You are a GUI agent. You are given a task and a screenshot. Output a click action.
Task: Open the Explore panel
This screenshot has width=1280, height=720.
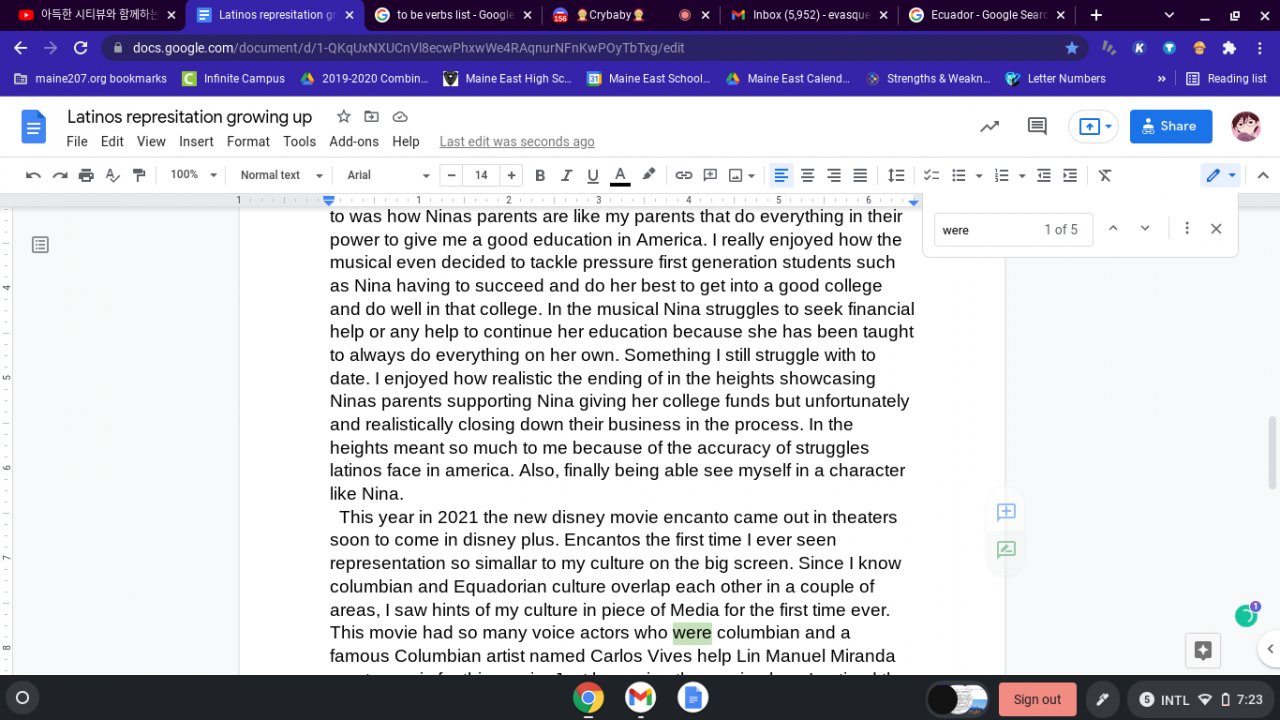[1203, 650]
